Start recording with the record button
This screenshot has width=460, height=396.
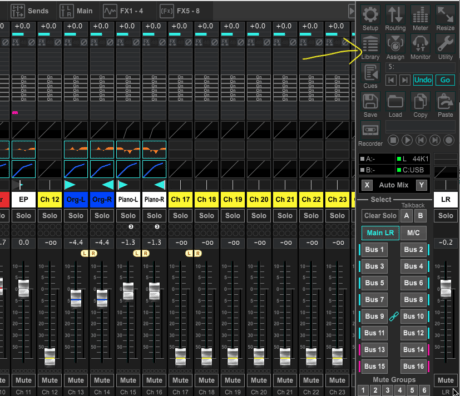click(x=449, y=140)
